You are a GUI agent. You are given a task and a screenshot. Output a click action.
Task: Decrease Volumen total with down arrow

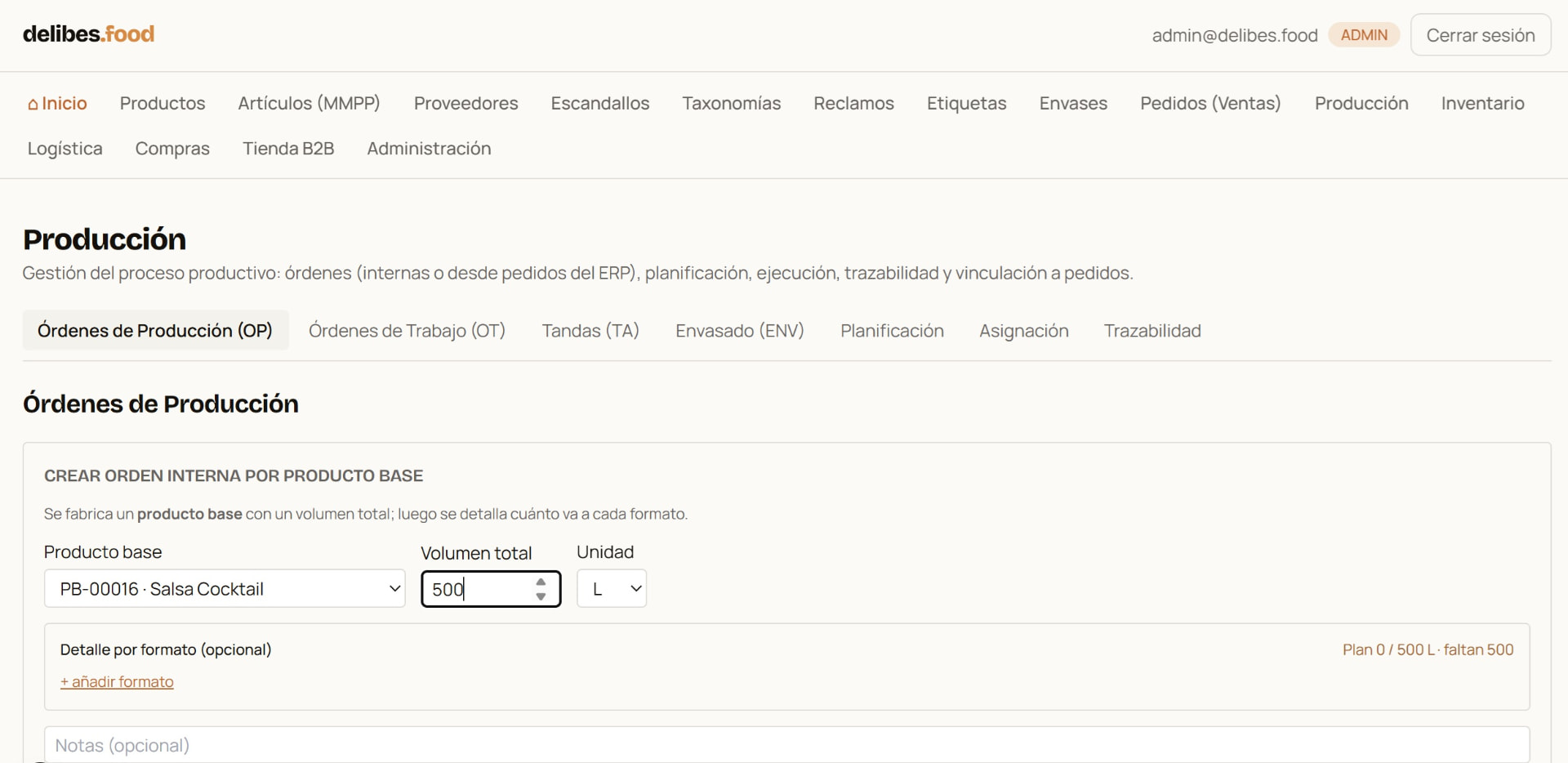click(541, 596)
